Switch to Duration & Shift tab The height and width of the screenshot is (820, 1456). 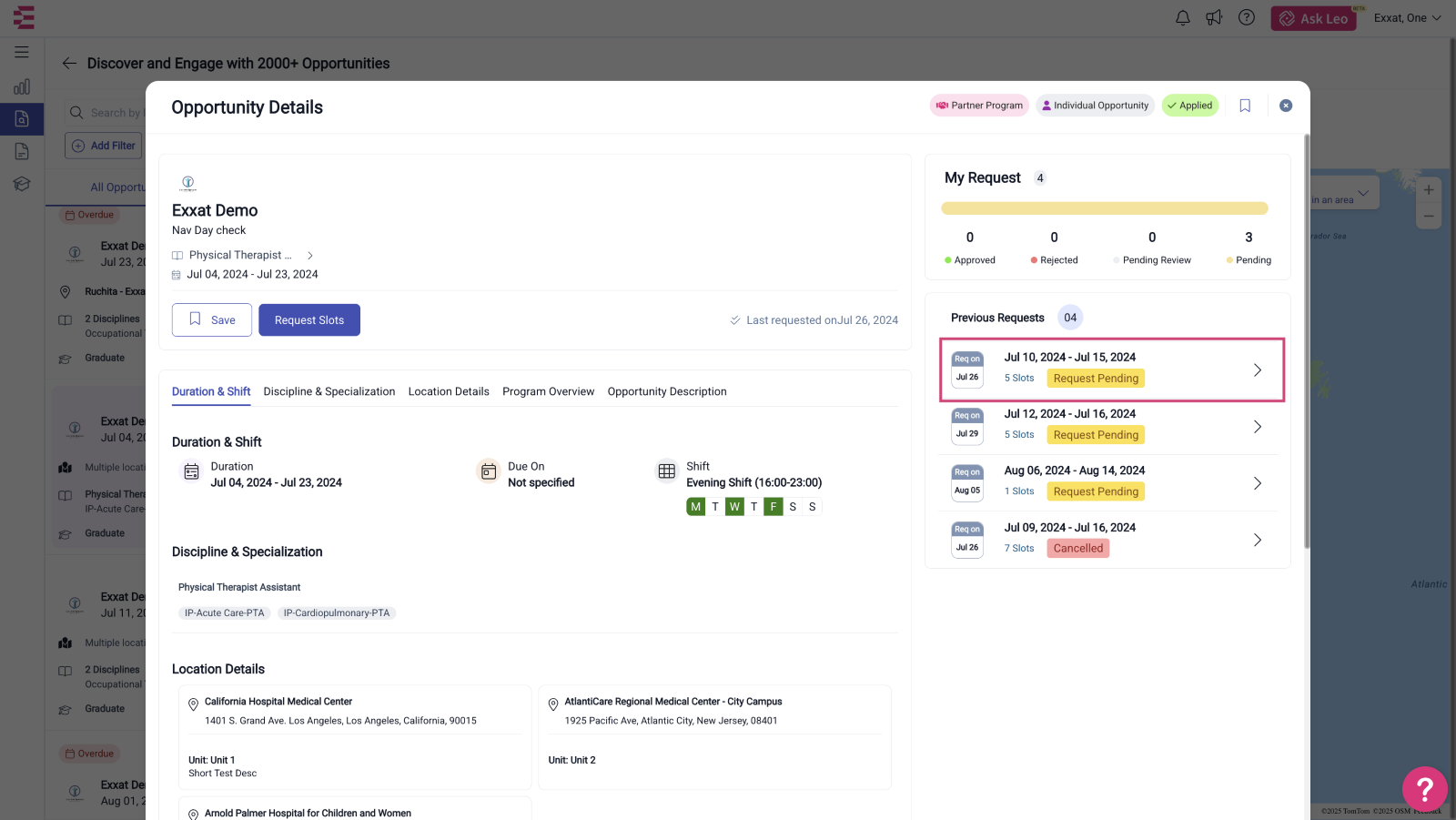(x=211, y=391)
